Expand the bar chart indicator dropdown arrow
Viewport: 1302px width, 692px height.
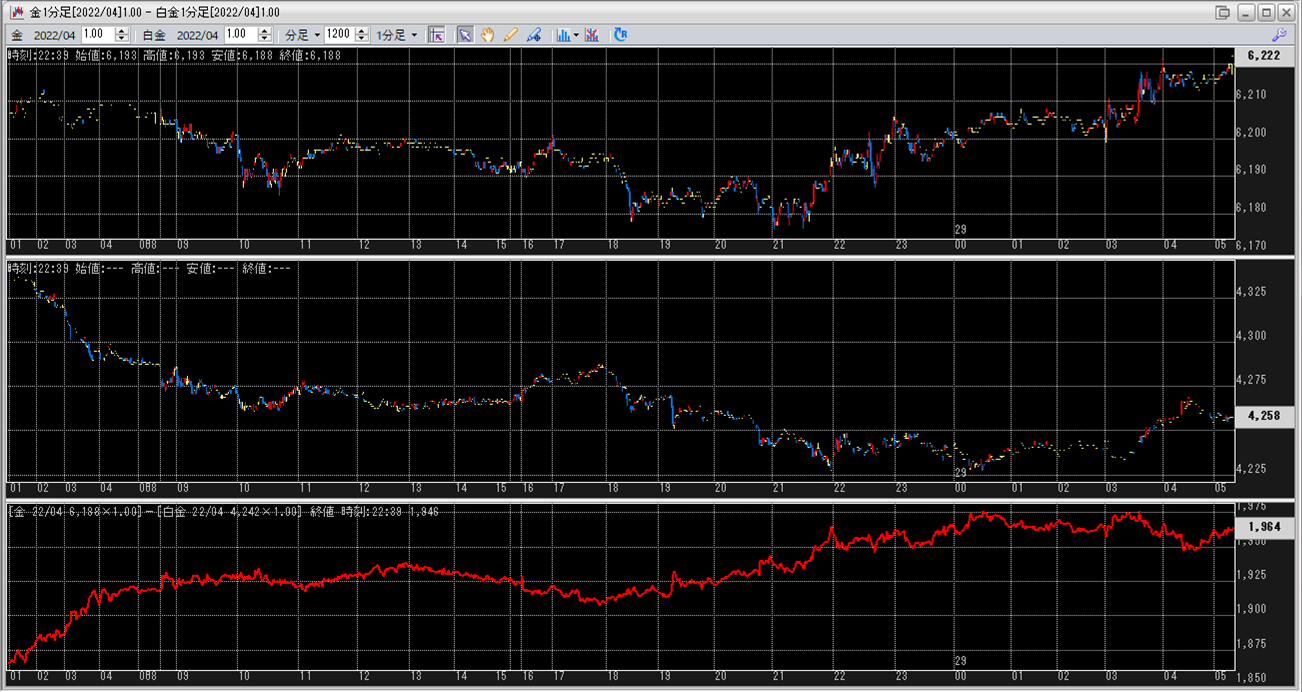point(576,35)
